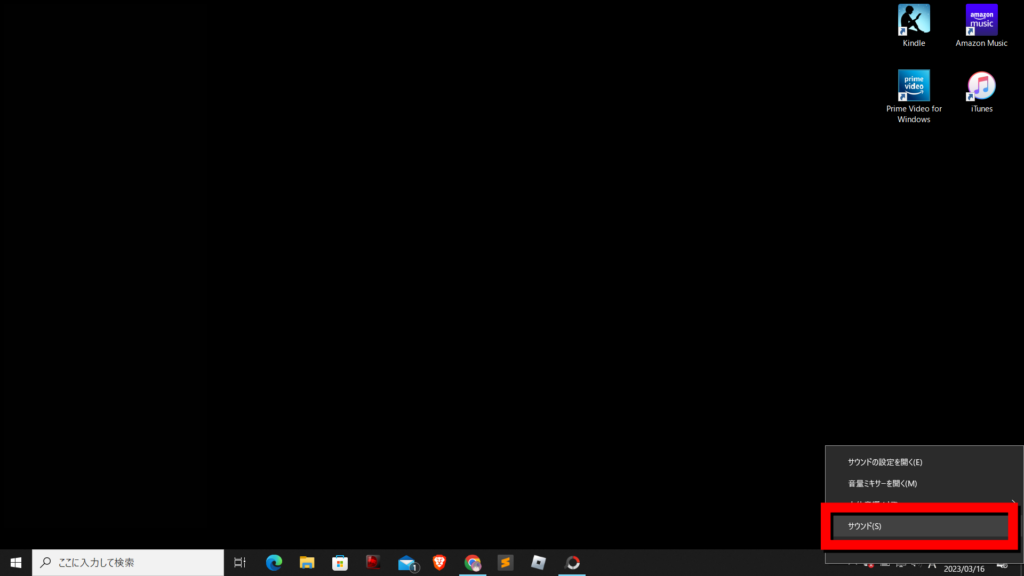
Task: Launch Amazon Music from the desktop
Action: point(981,26)
